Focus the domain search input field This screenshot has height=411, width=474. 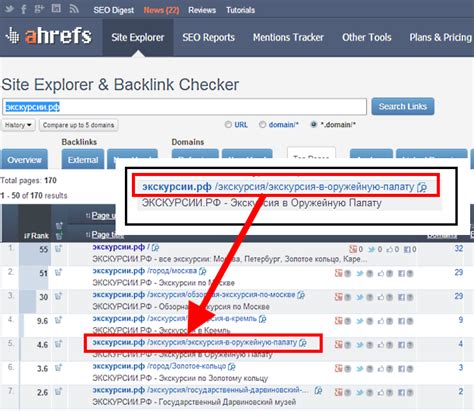tap(185, 107)
